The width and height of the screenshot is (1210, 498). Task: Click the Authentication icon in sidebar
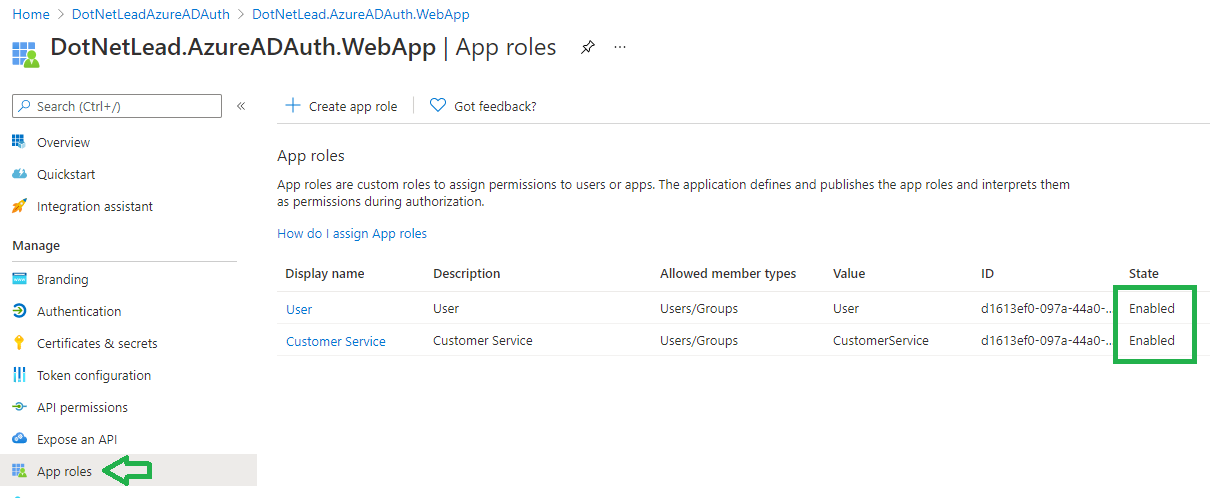[19, 311]
